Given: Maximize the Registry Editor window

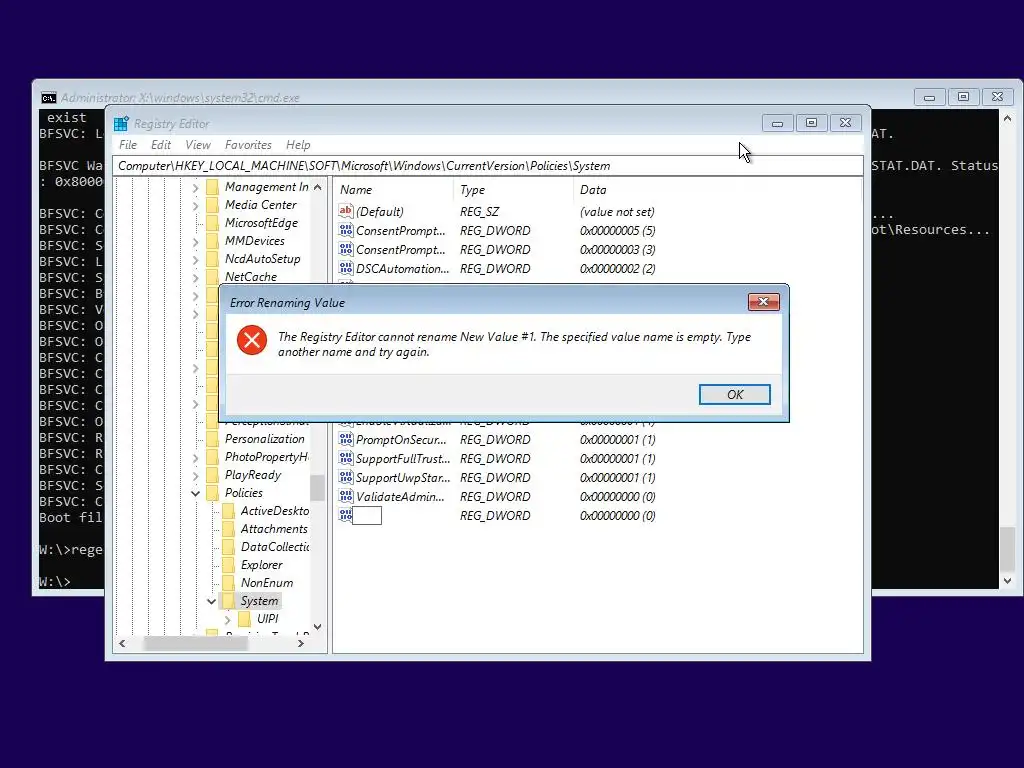Looking at the screenshot, I should (x=811, y=123).
